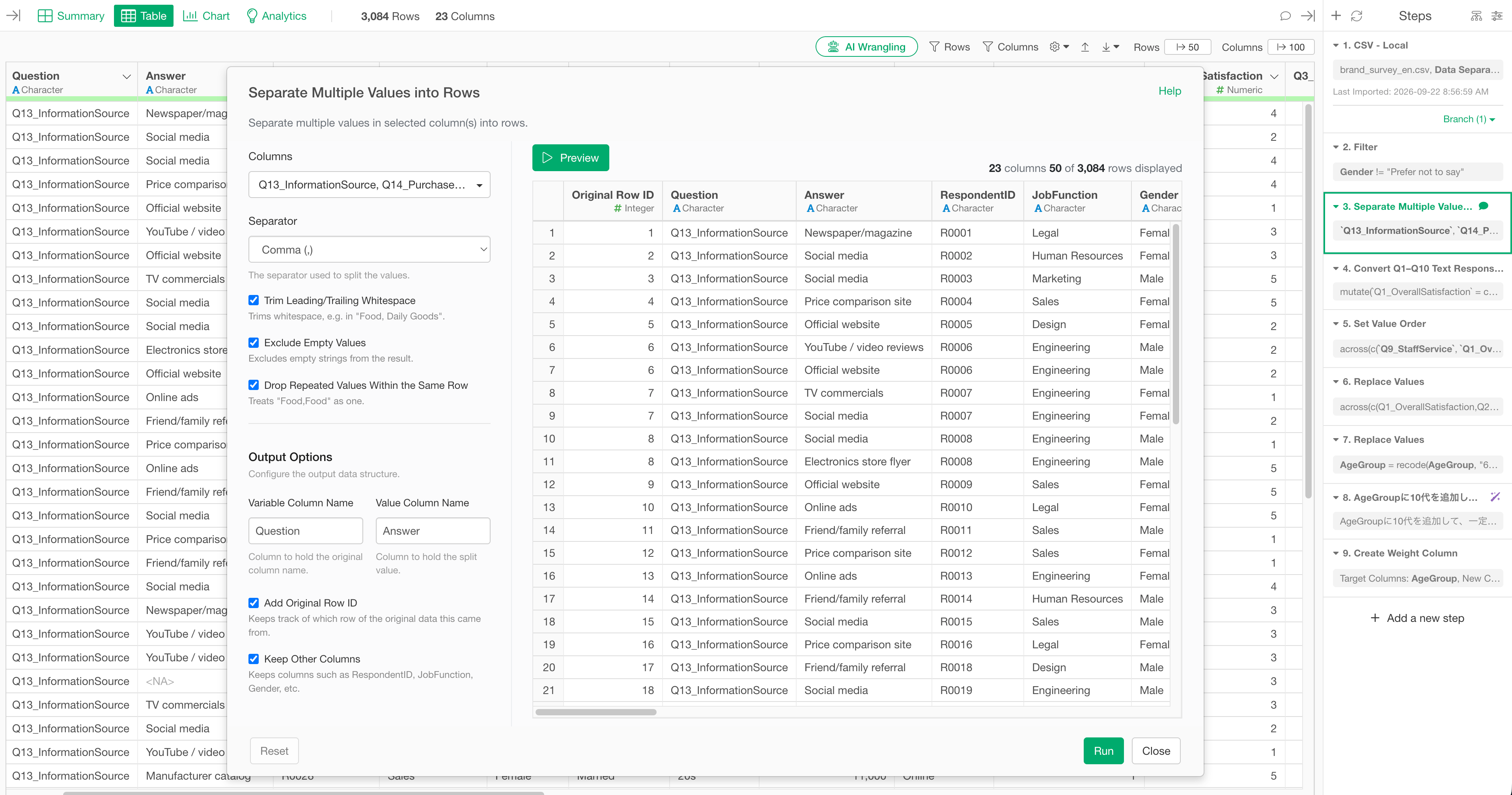Switch to the Chart tab
The width and height of the screenshot is (1512, 795).
206,16
